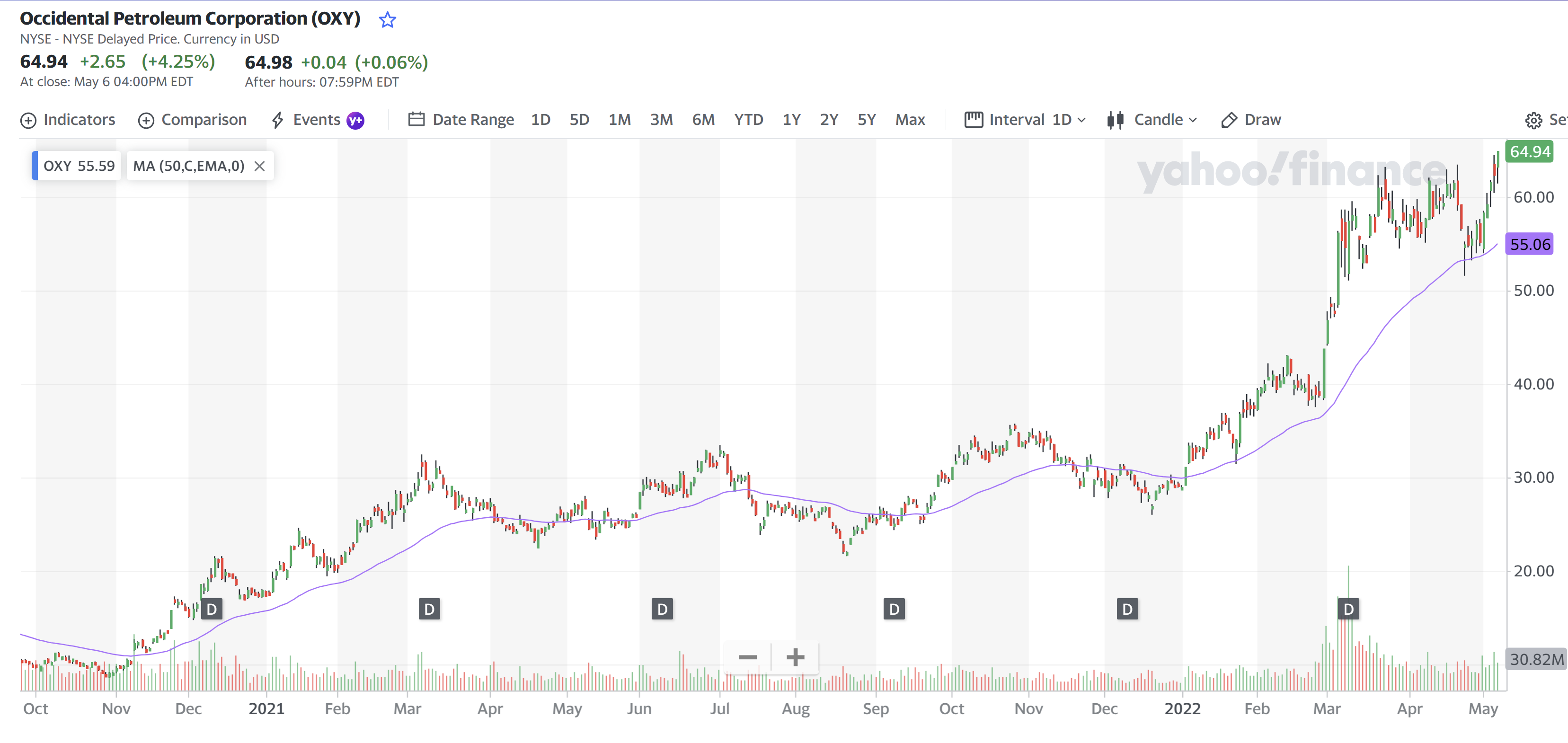Screen dimensions: 1568x743
Task: Click the after hours price 64.98
Action: [x=268, y=62]
